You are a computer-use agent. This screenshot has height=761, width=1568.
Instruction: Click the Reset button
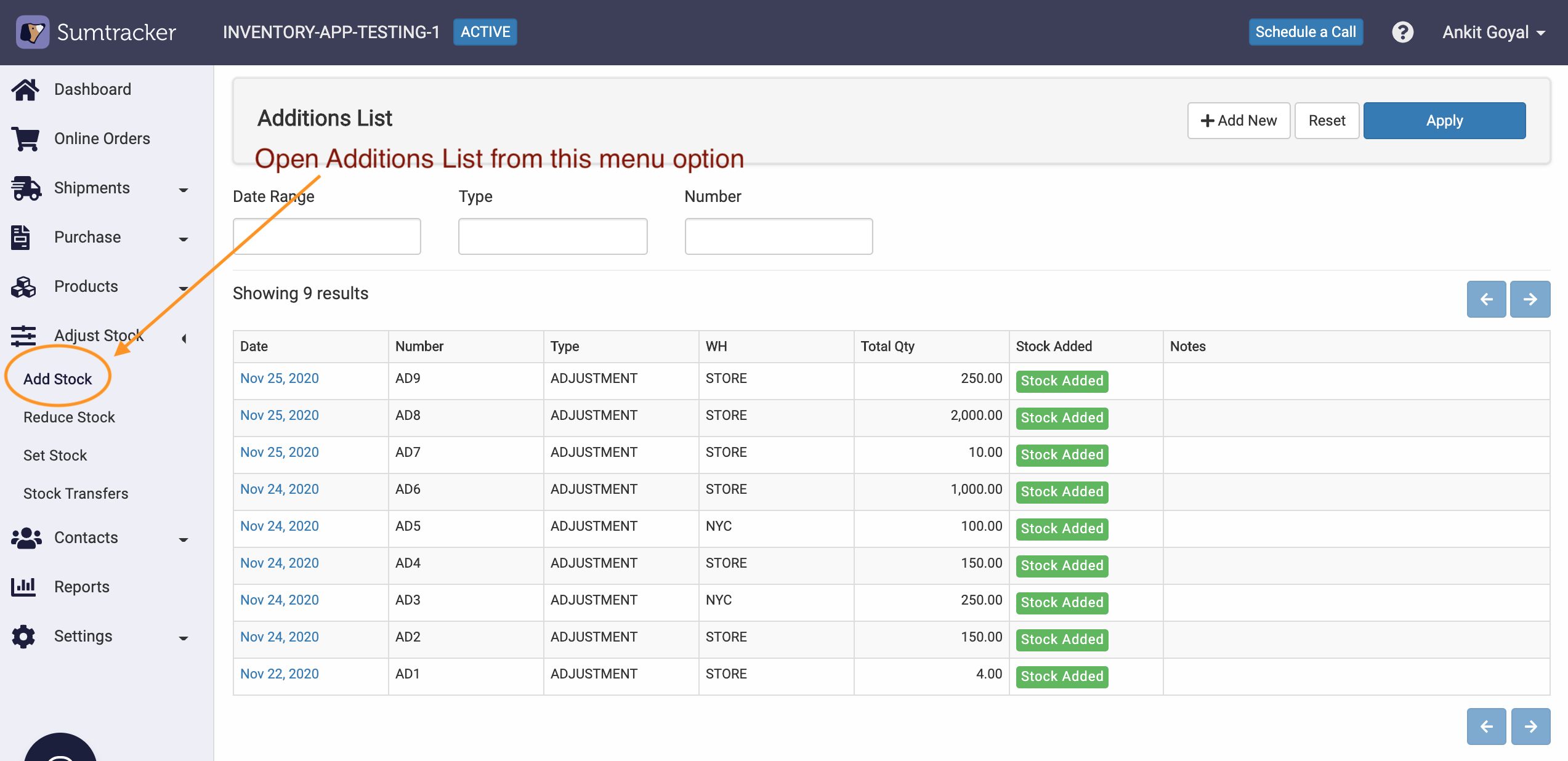pyautogui.click(x=1327, y=121)
